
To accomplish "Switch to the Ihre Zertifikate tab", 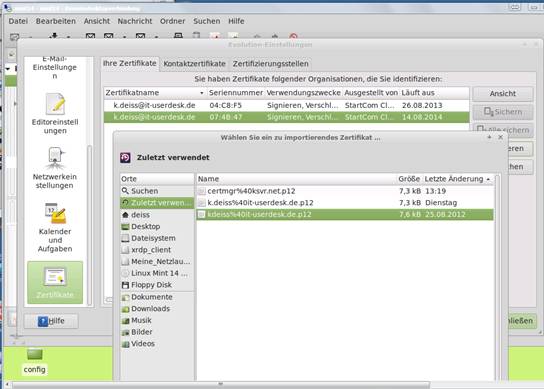I will [130, 64].
